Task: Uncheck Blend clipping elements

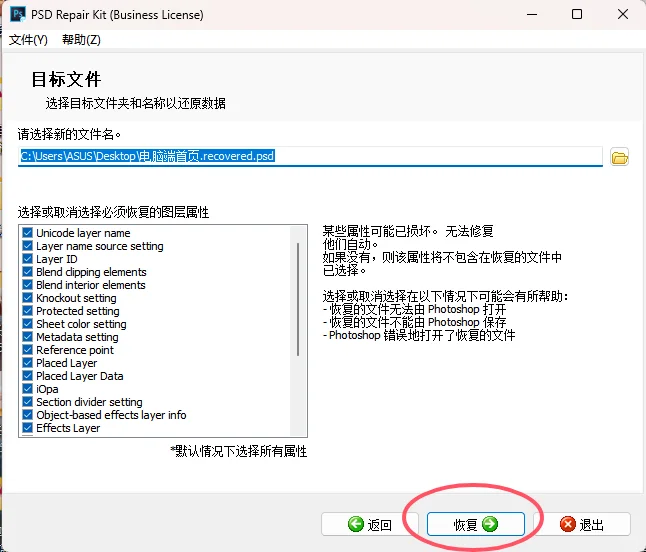Action: click(x=28, y=272)
